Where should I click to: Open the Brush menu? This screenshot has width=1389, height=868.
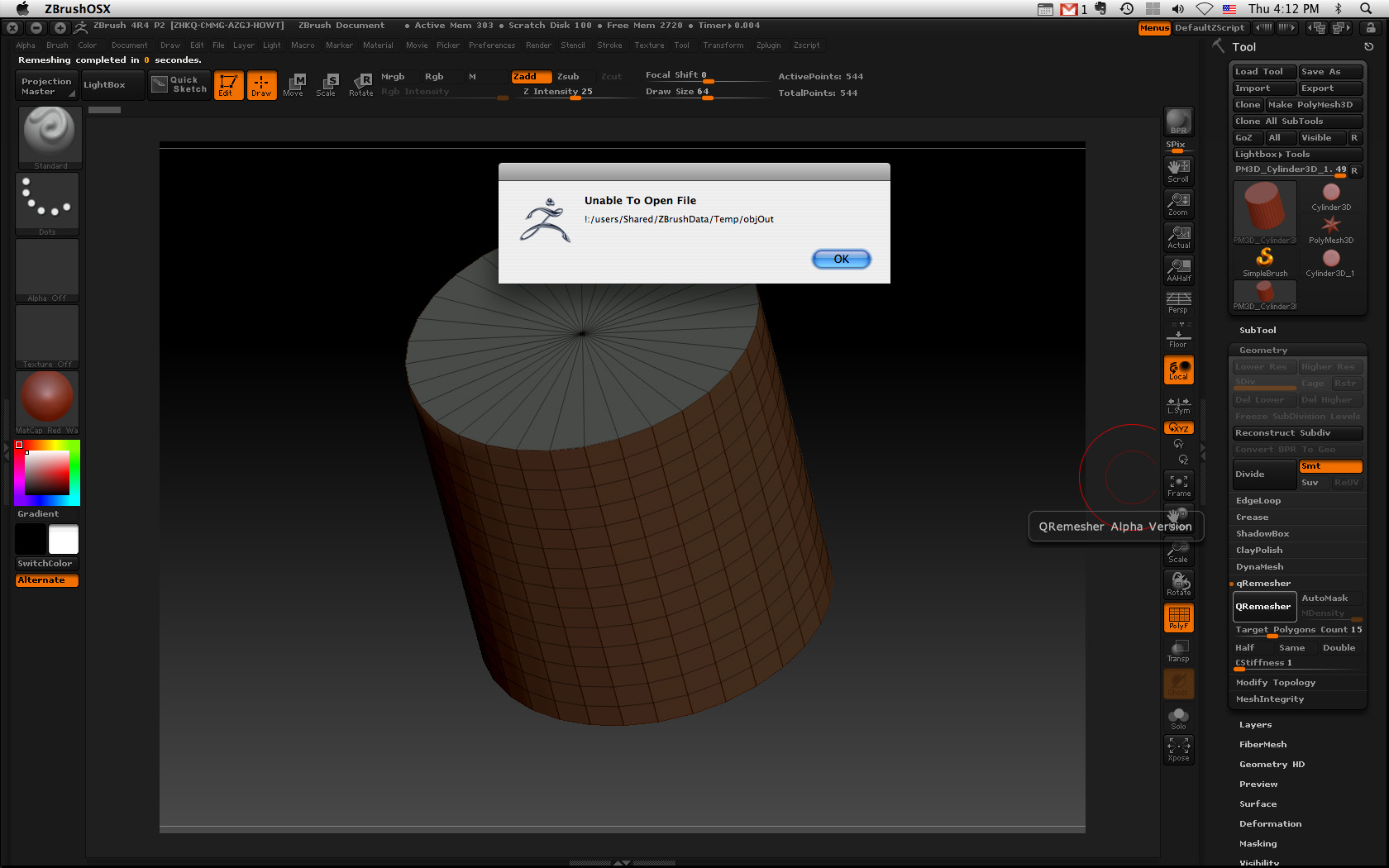tap(57, 45)
